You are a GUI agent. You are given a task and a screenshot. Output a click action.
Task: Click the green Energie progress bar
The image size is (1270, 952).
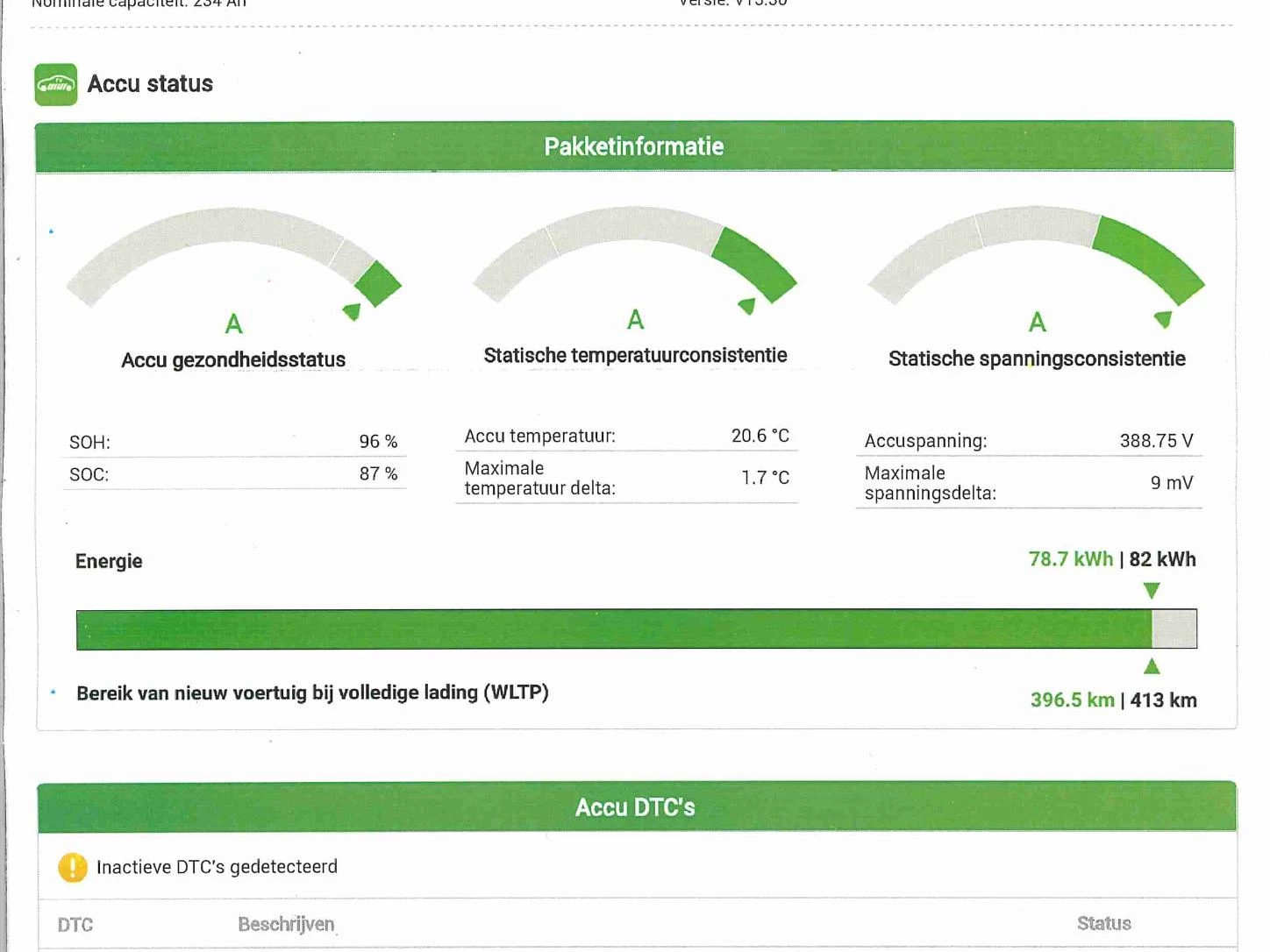point(614,629)
